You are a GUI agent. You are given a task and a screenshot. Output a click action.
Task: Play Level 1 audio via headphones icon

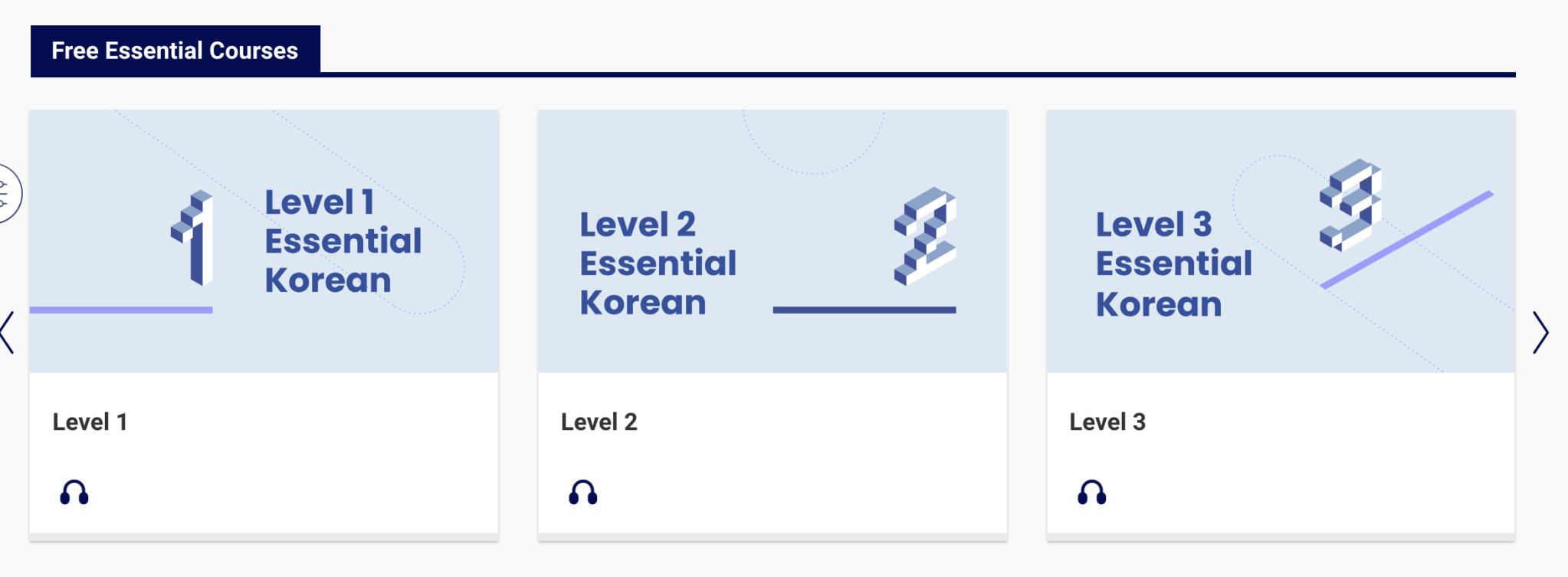coord(74,493)
